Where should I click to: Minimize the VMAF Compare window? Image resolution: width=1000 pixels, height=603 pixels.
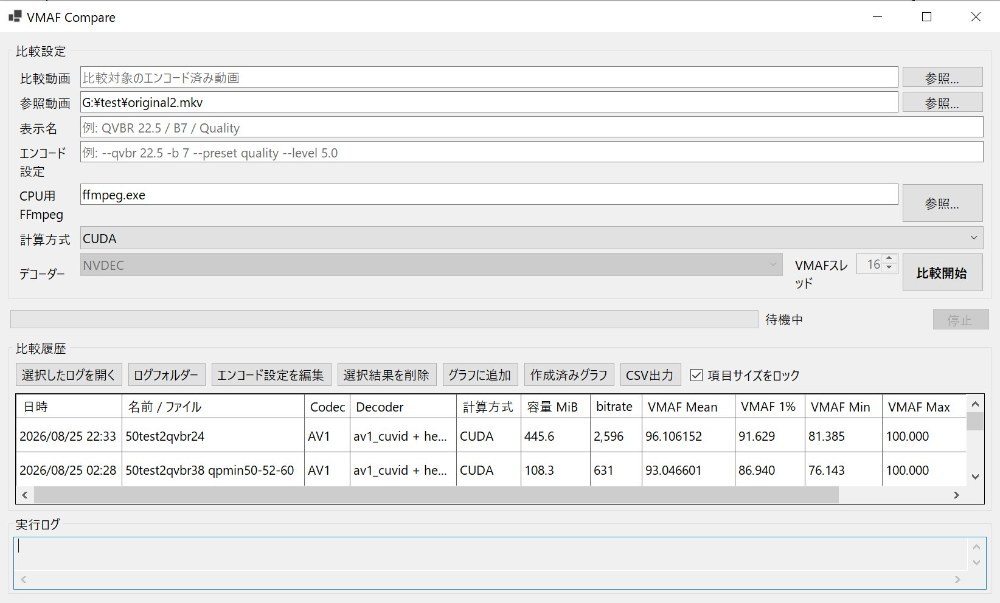[878, 17]
